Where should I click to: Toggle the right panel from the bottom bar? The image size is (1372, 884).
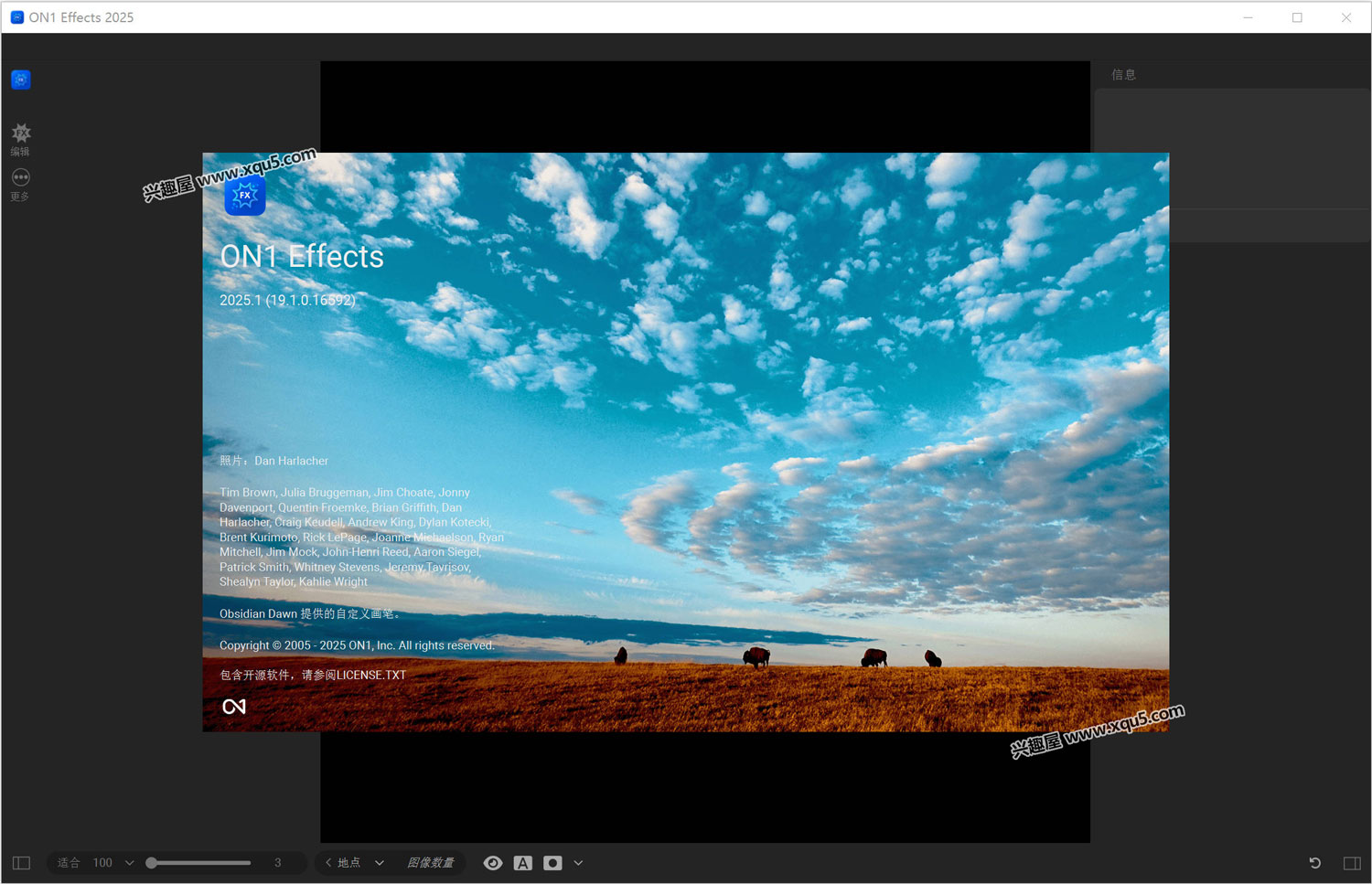(1352, 863)
